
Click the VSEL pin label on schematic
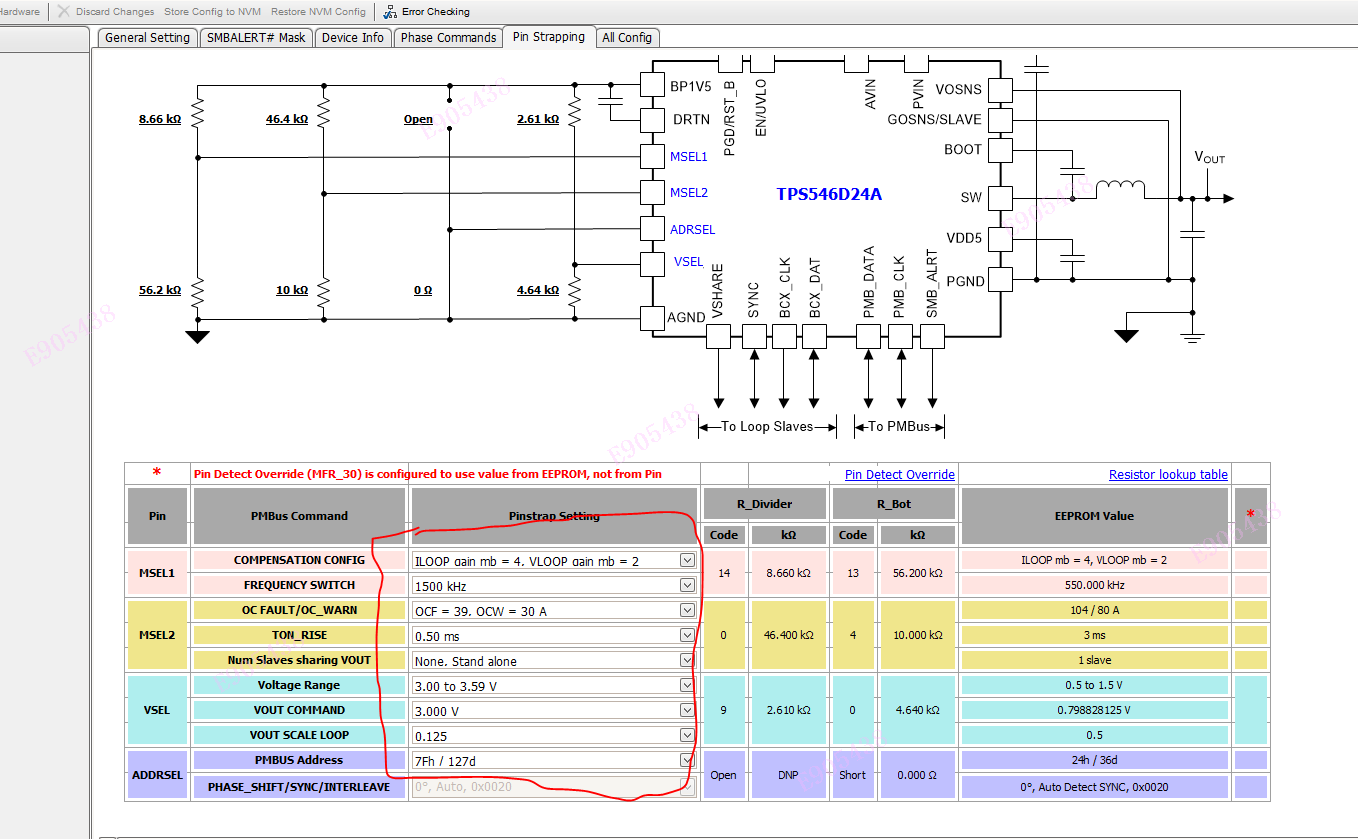(x=688, y=262)
